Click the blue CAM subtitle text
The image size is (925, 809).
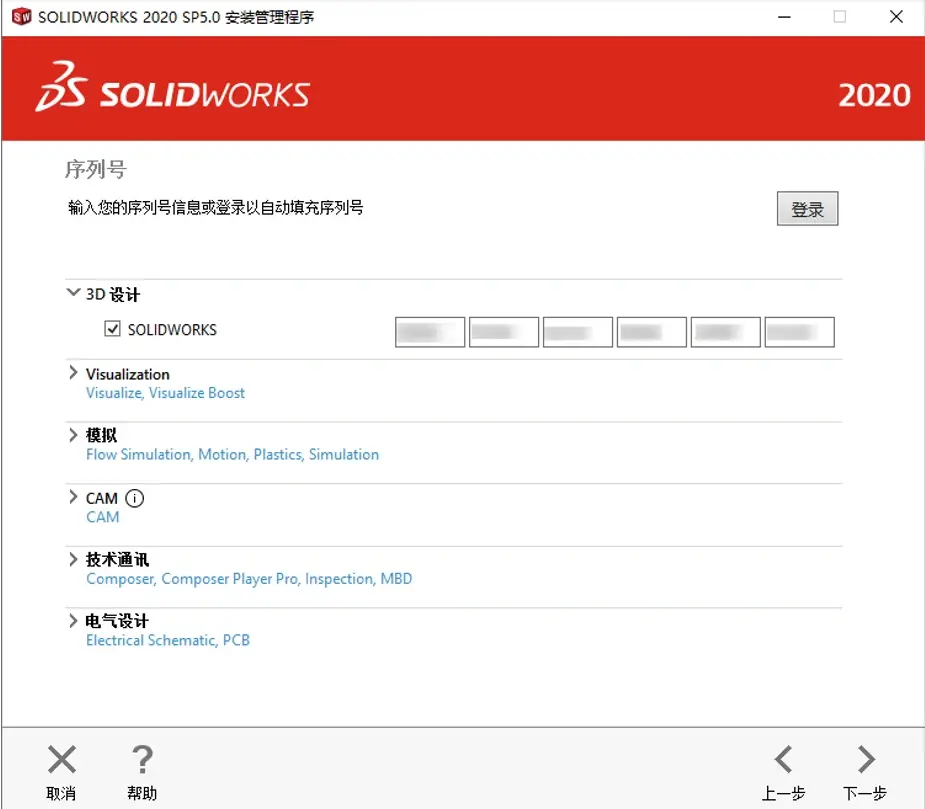point(103,517)
